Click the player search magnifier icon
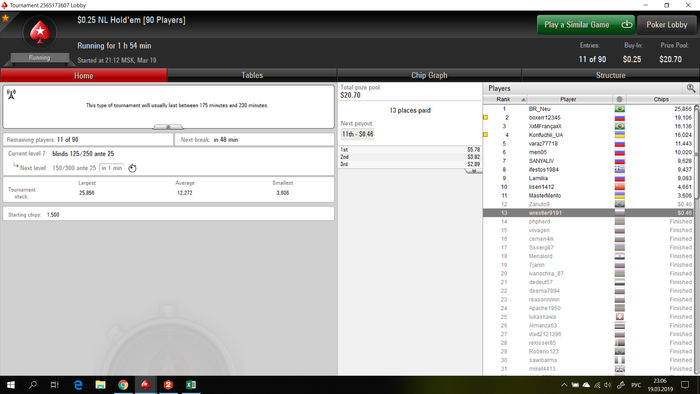Screen dimensions: 700x394 click(691, 88)
